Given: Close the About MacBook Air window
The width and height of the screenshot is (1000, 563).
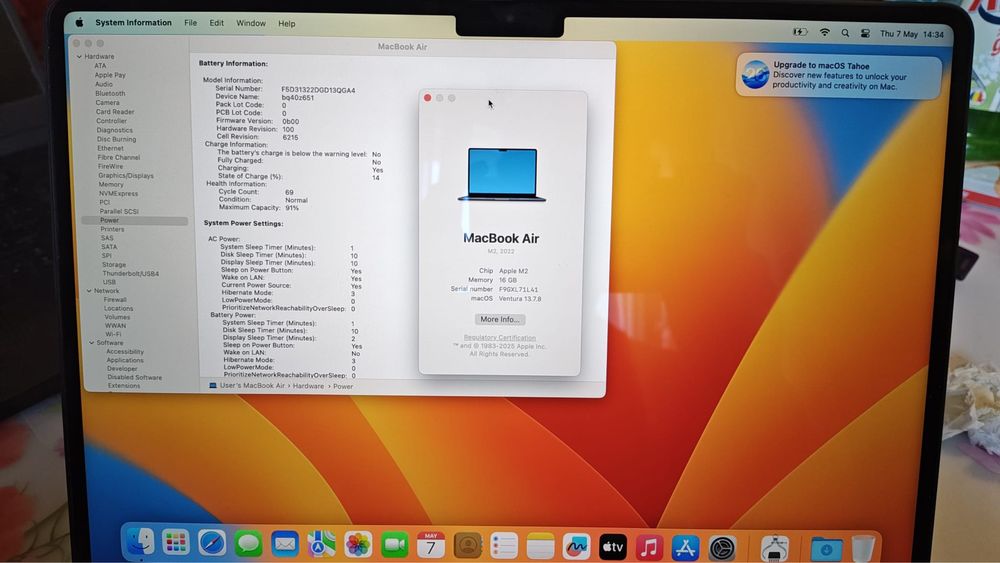Looking at the screenshot, I should click(x=427, y=98).
